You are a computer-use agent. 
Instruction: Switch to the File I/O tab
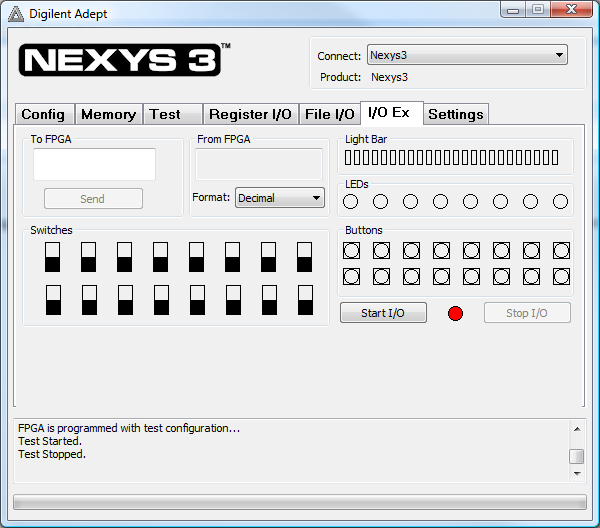point(329,114)
